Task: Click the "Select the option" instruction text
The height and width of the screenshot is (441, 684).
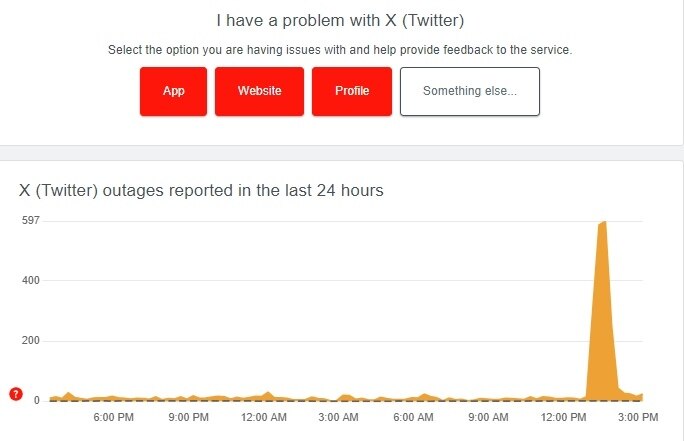Action: pos(341,49)
